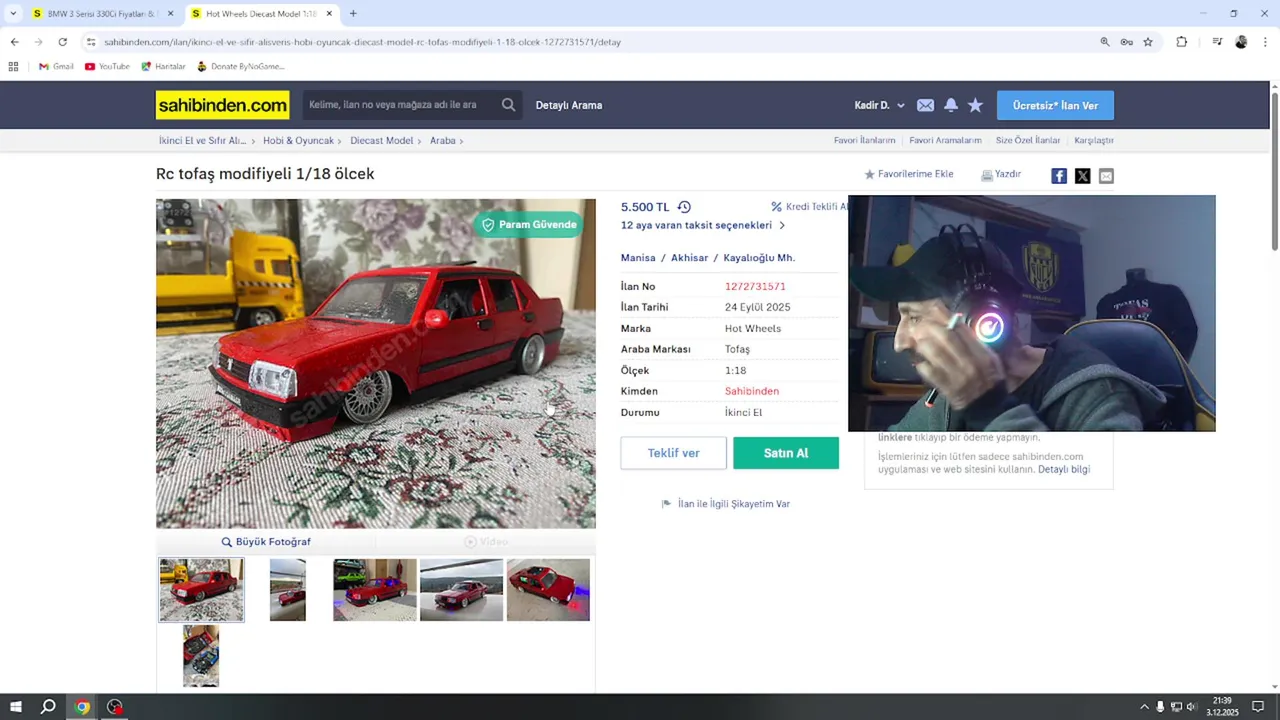This screenshot has height=720, width=1280.
Task: Report listing via İlan ile İlgili Şikayetim Var
Action: click(x=726, y=504)
